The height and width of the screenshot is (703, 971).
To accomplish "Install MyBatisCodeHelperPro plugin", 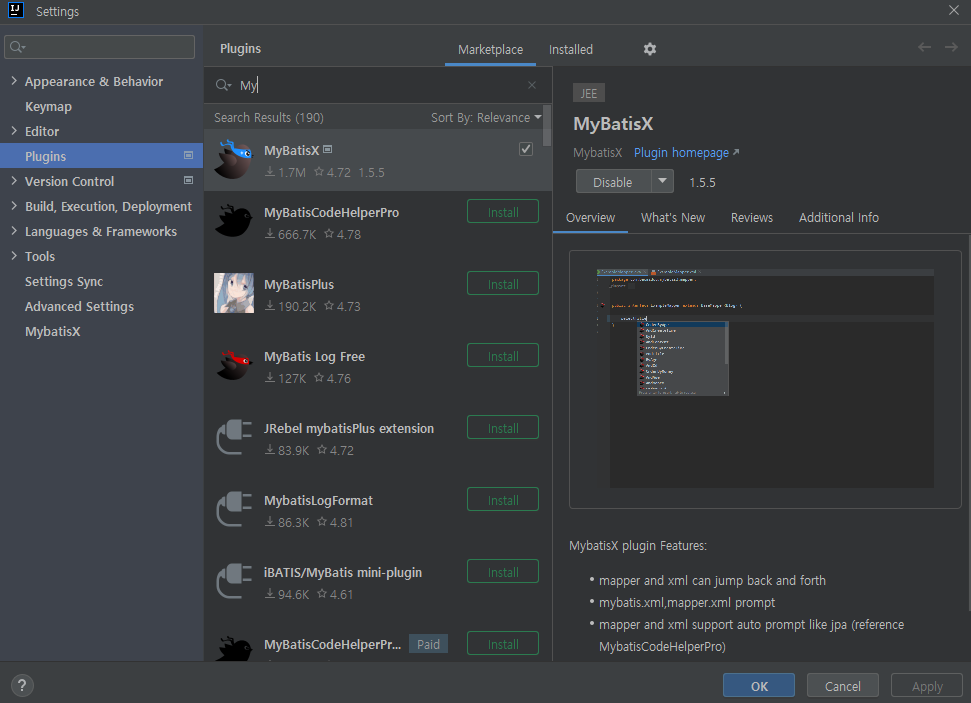I will tap(503, 212).
